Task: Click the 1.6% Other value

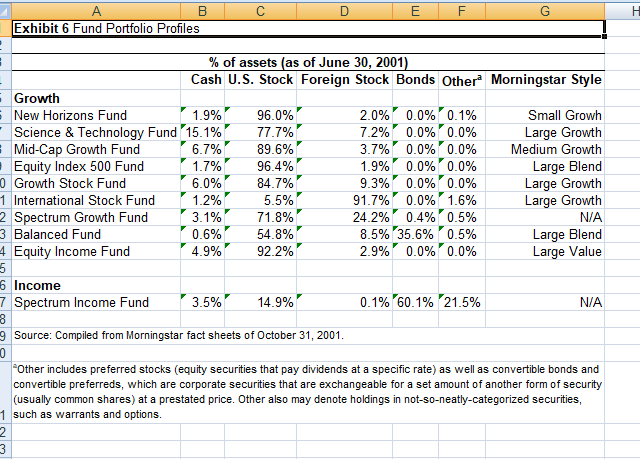Action: click(462, 200)
